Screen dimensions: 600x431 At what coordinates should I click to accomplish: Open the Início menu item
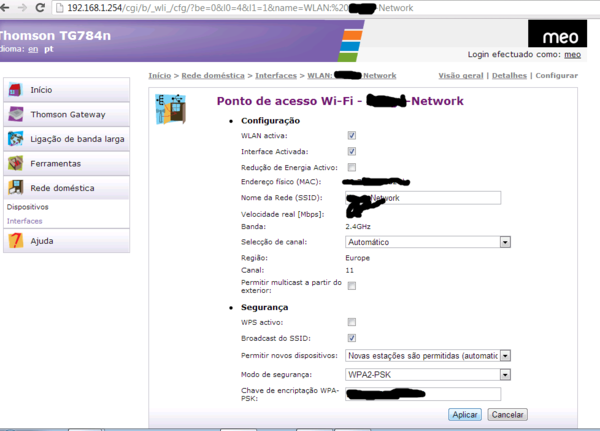(x=67, y=90)
